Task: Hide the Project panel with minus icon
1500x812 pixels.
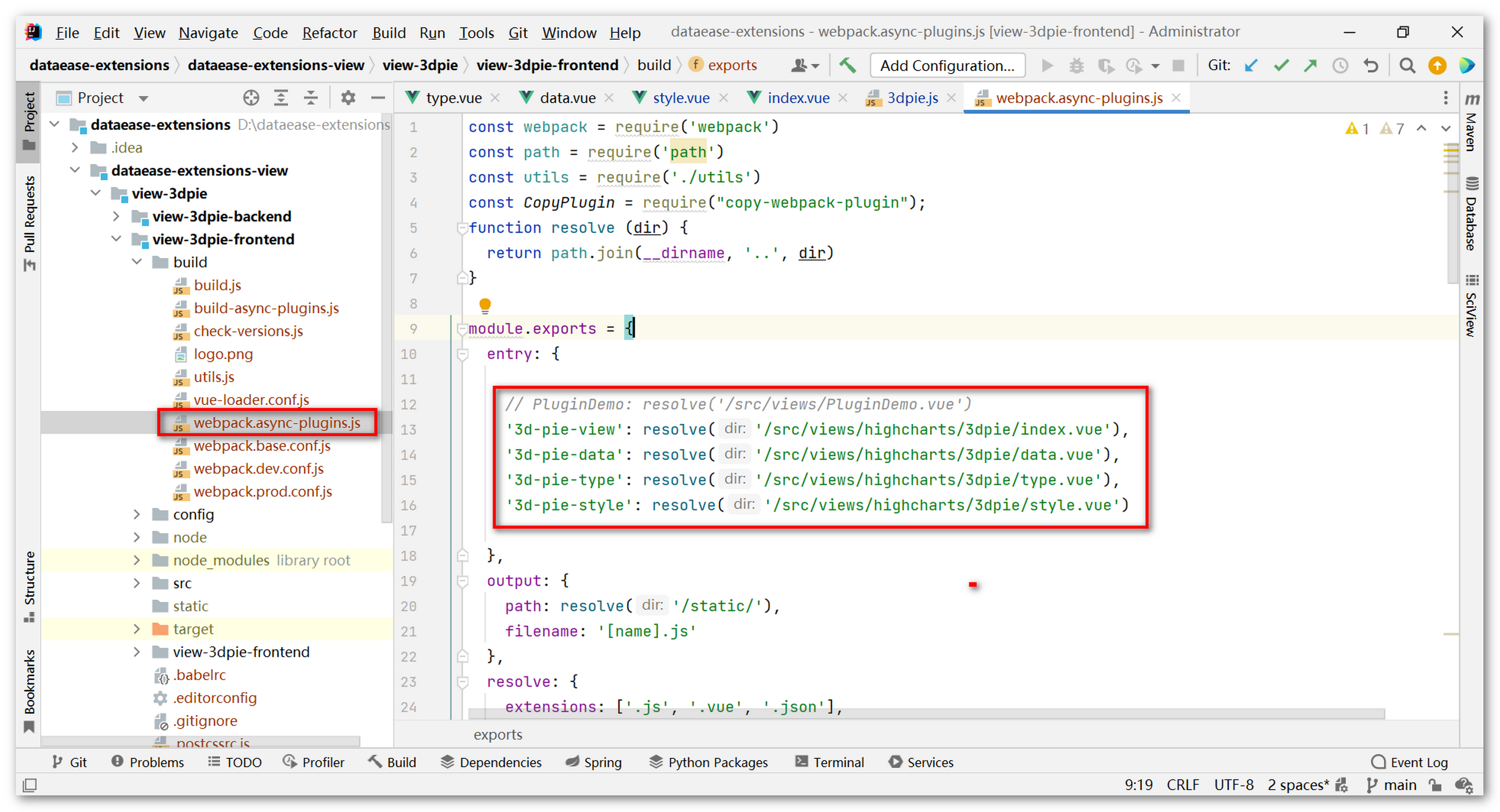Action: point(378,98)
